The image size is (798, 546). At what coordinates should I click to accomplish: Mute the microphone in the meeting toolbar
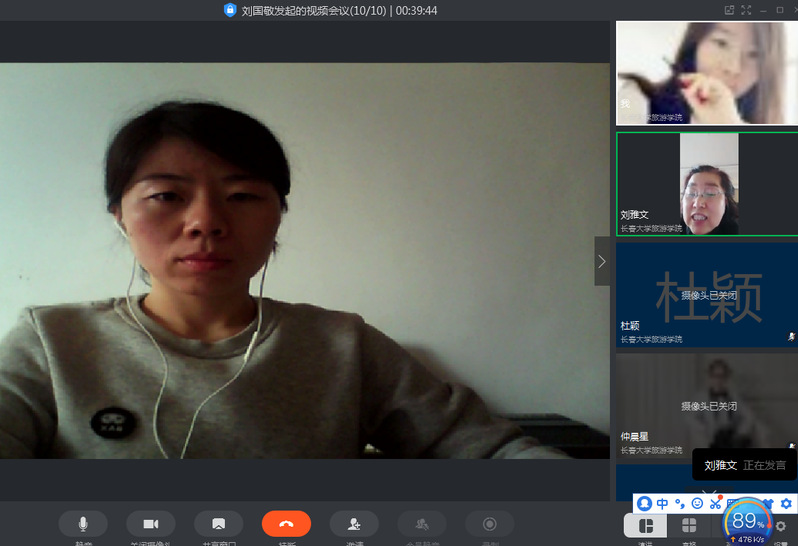(83, 524)
